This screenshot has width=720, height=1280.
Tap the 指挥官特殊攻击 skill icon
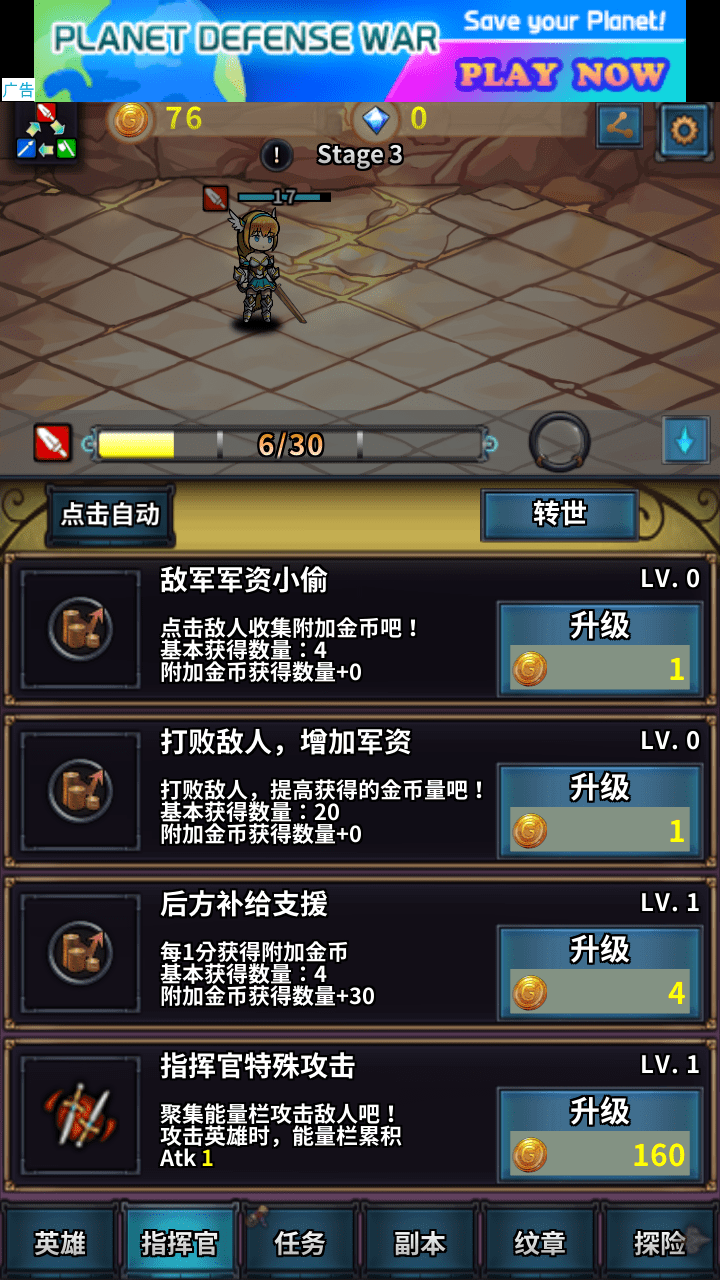click(80, 1115)
